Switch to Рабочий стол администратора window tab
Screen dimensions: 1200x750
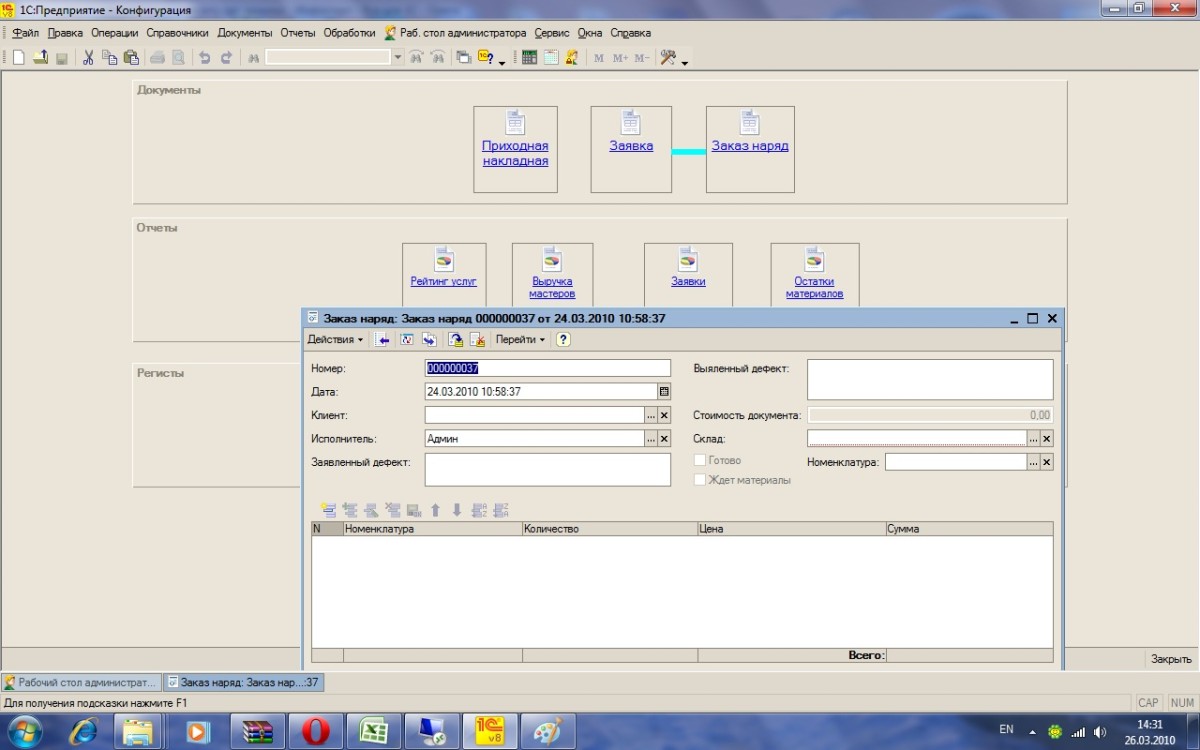[x=81, y=682]
